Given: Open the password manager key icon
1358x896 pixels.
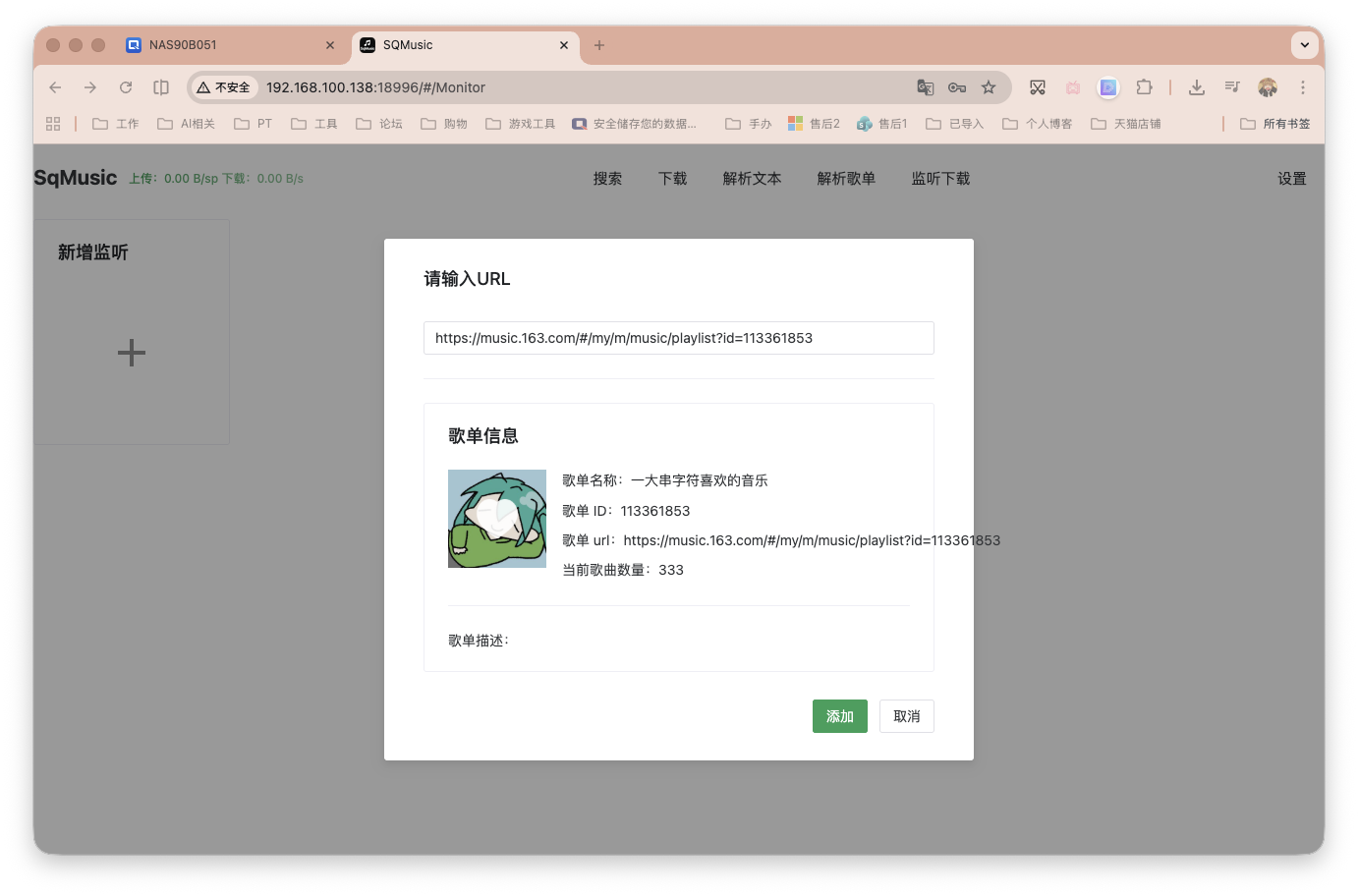Looking at the screenshot, I should click(x=957, y=87).
